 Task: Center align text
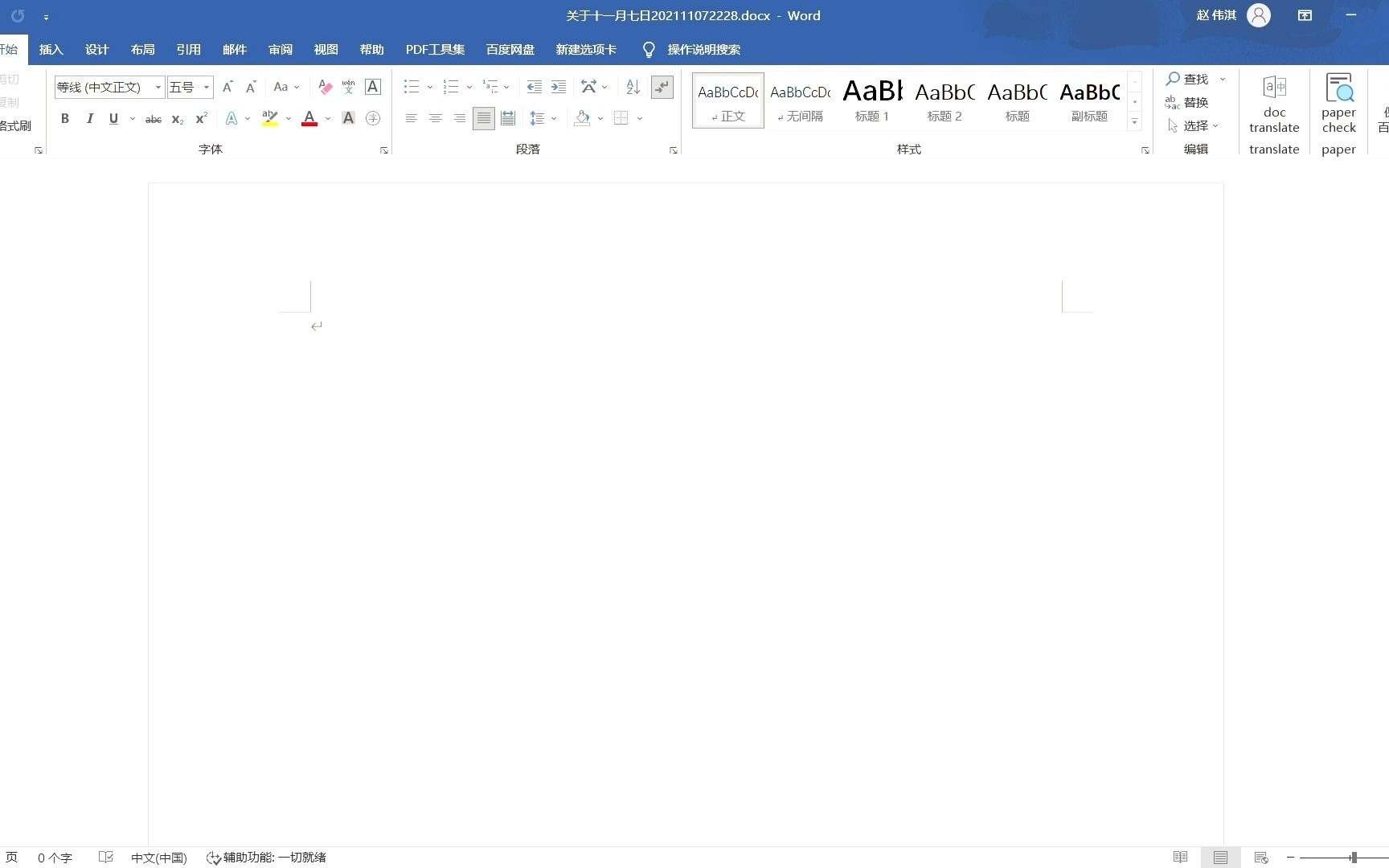point(435,118)
